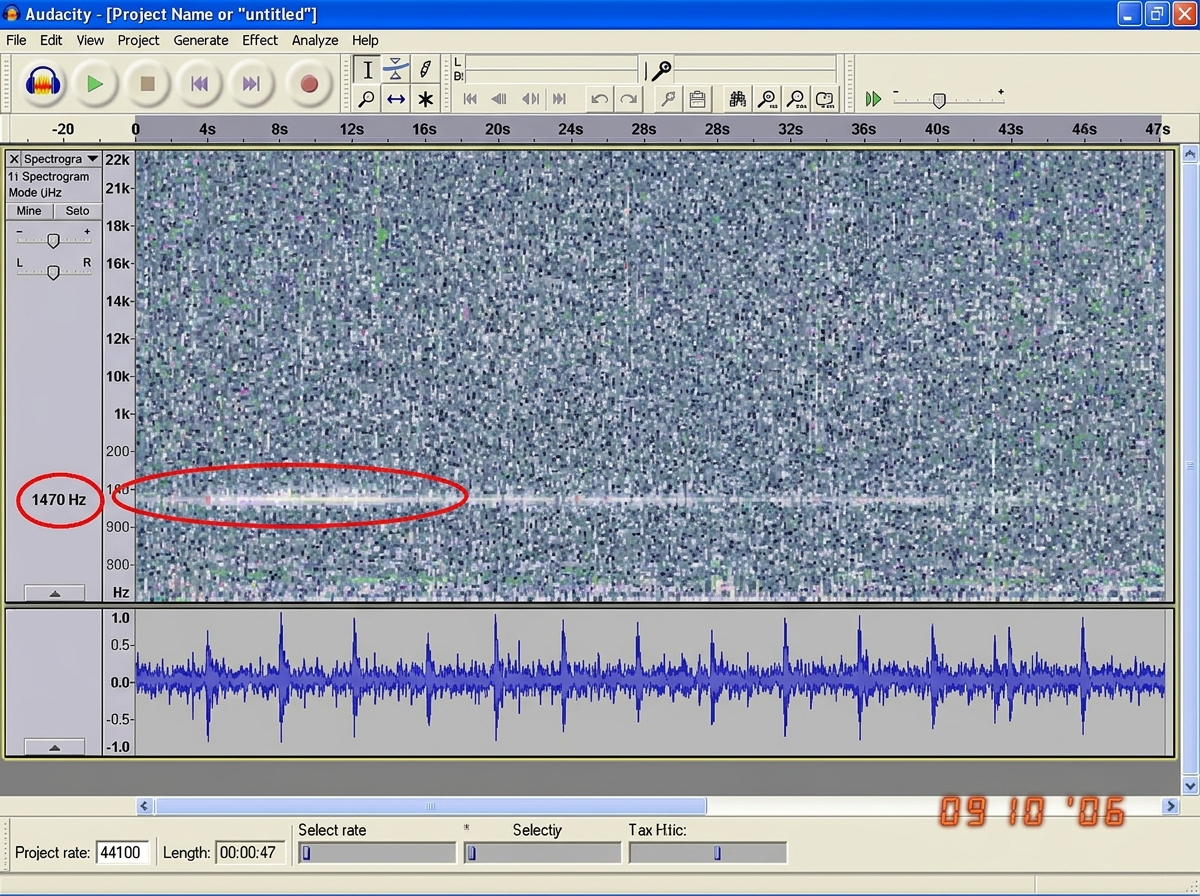Image resolution: width=1200 pixels, height=896 pixels.
Task: Click the Zoom In magnifier icon
Action: (767, 98)
